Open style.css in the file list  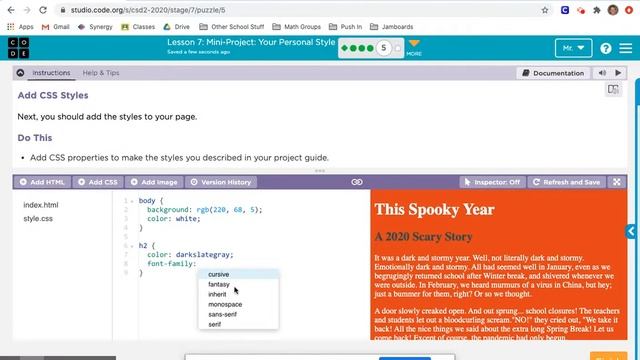pos(38,219)
